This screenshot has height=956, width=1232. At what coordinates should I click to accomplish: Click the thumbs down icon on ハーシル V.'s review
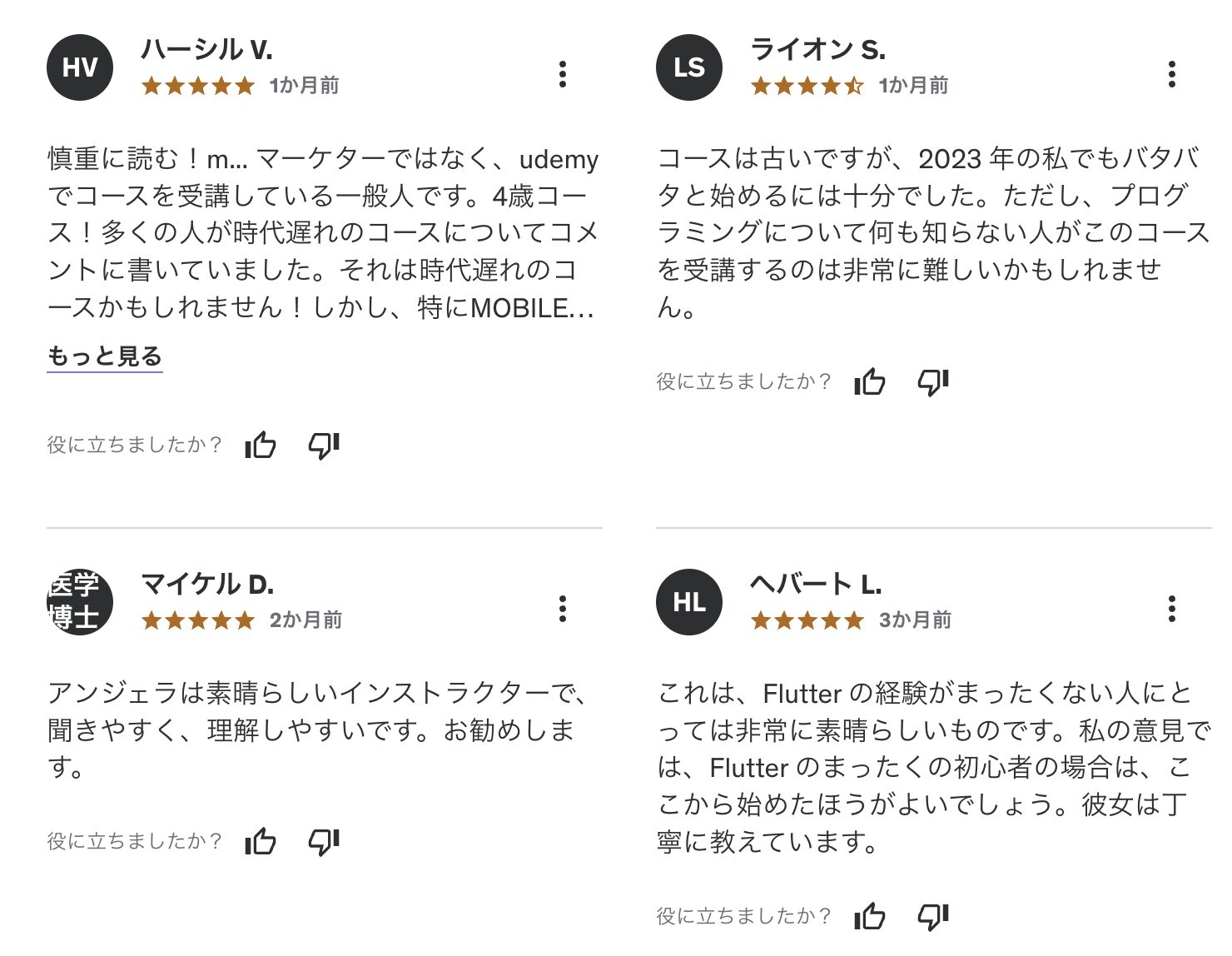tap(323, 446)
